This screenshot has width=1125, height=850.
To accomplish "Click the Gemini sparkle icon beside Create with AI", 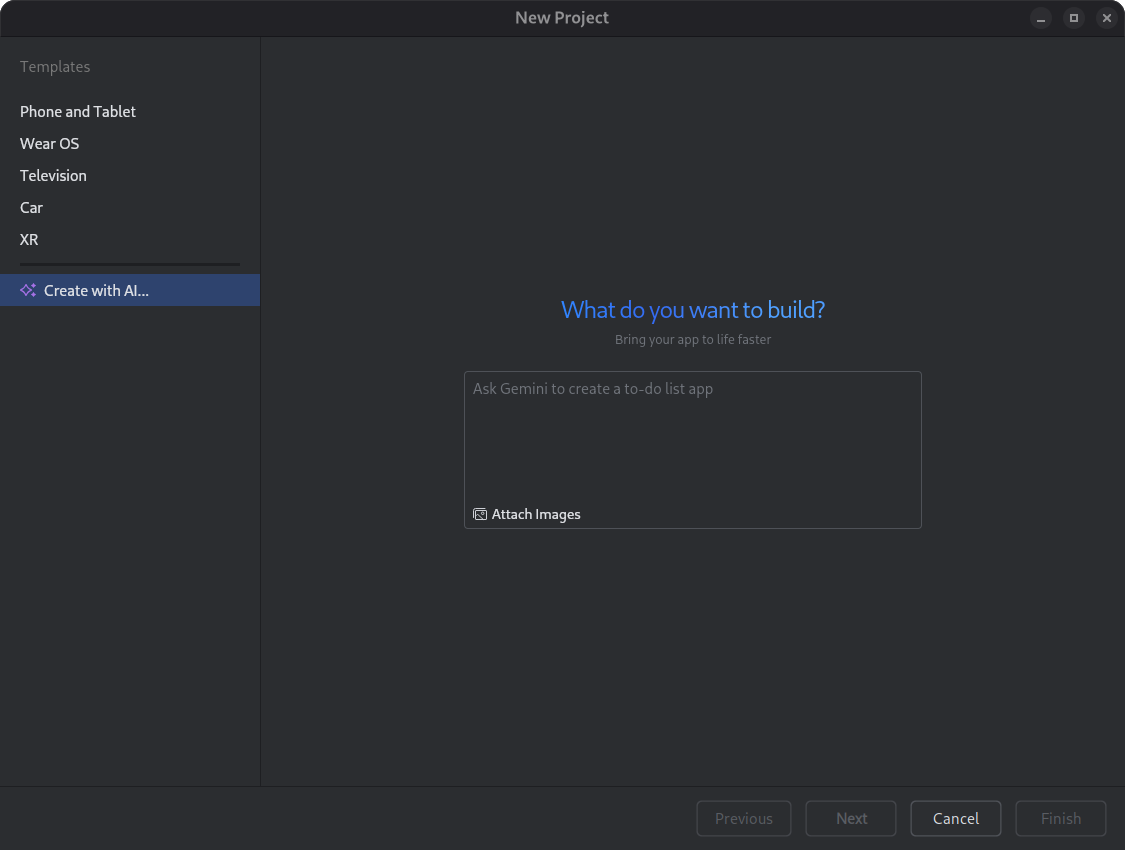I will coord(27,290).
